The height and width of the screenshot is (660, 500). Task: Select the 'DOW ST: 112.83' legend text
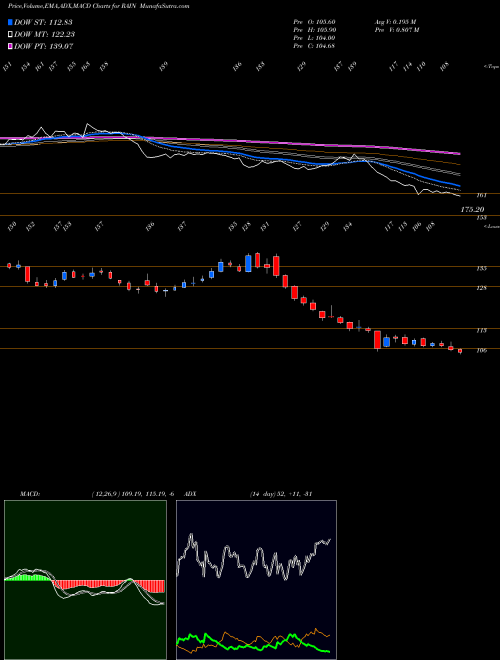pos(44,22)
